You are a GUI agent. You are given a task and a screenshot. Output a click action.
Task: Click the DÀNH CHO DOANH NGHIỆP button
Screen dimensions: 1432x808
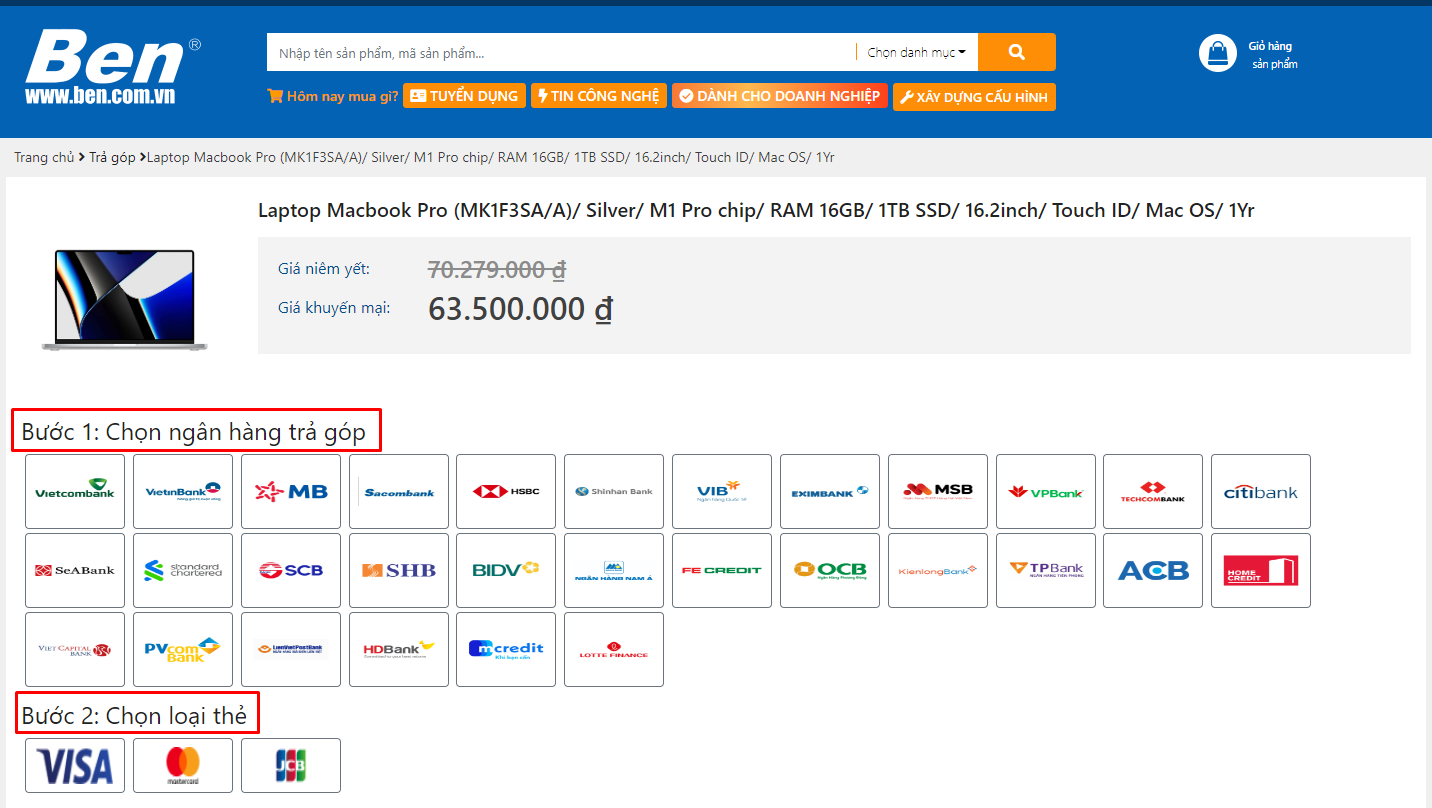(779, 96)
